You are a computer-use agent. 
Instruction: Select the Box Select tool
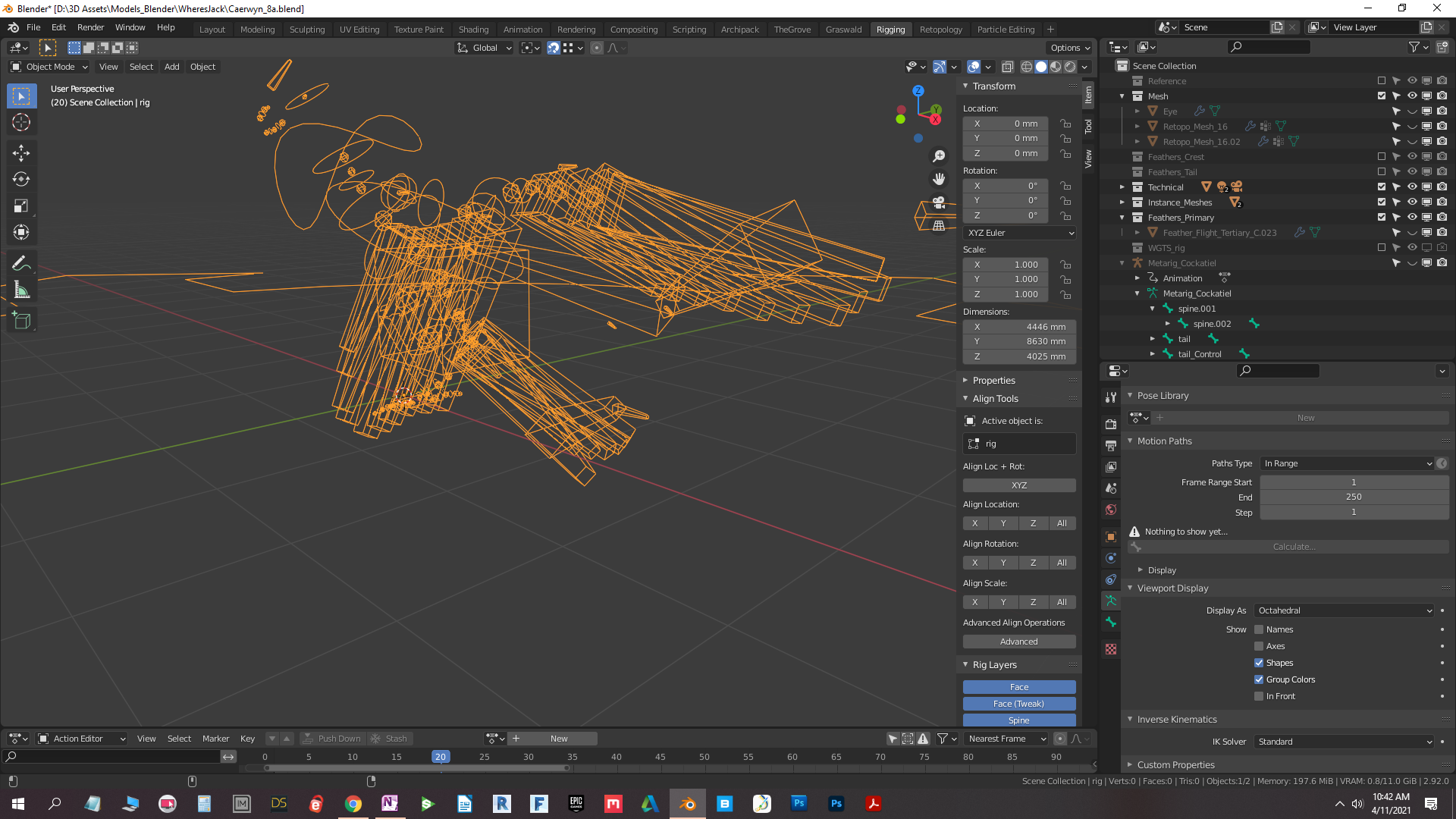(20, 96)
